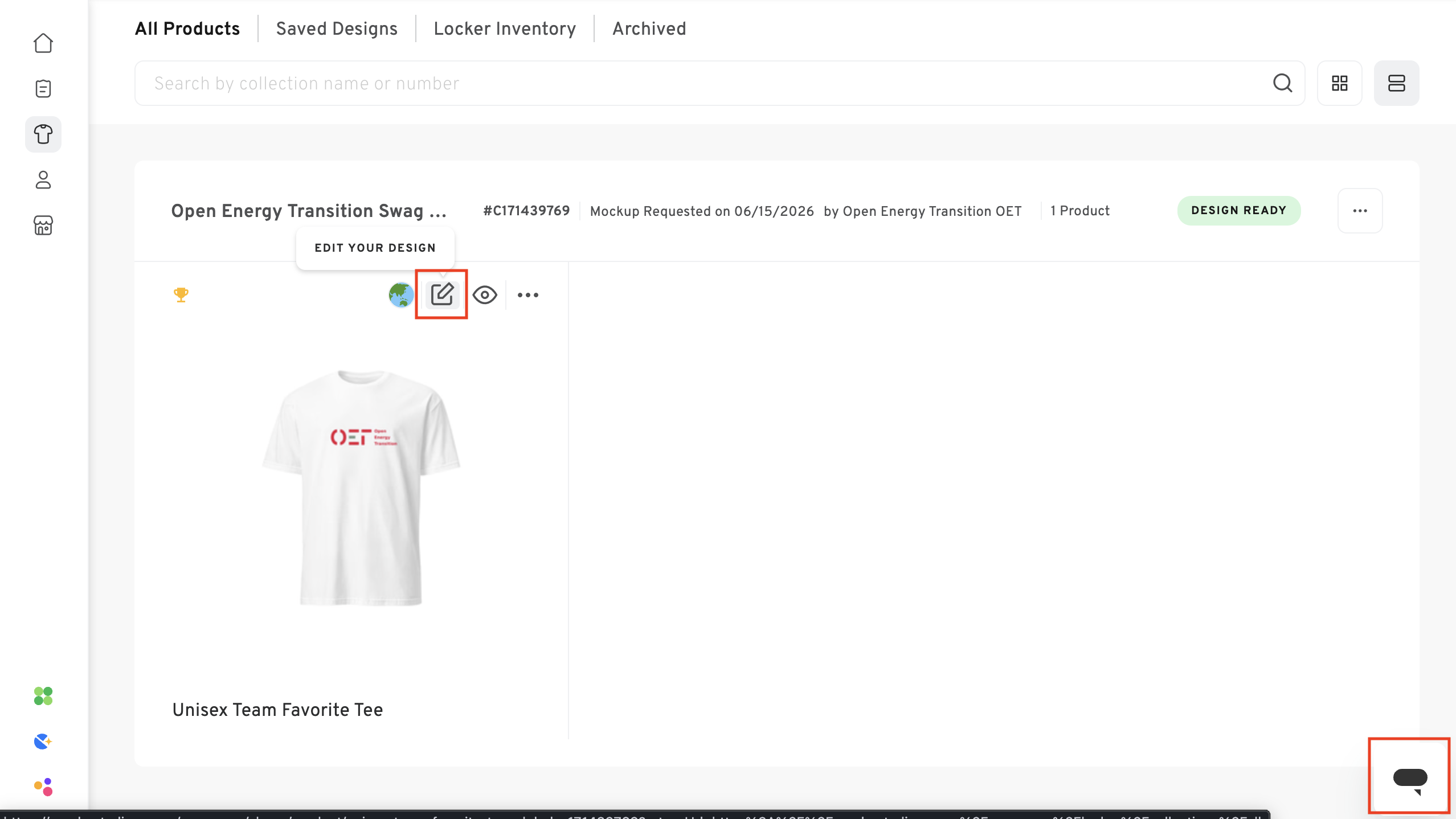
Task: Switch to list view layout
Action: [x=1397, y=83]
